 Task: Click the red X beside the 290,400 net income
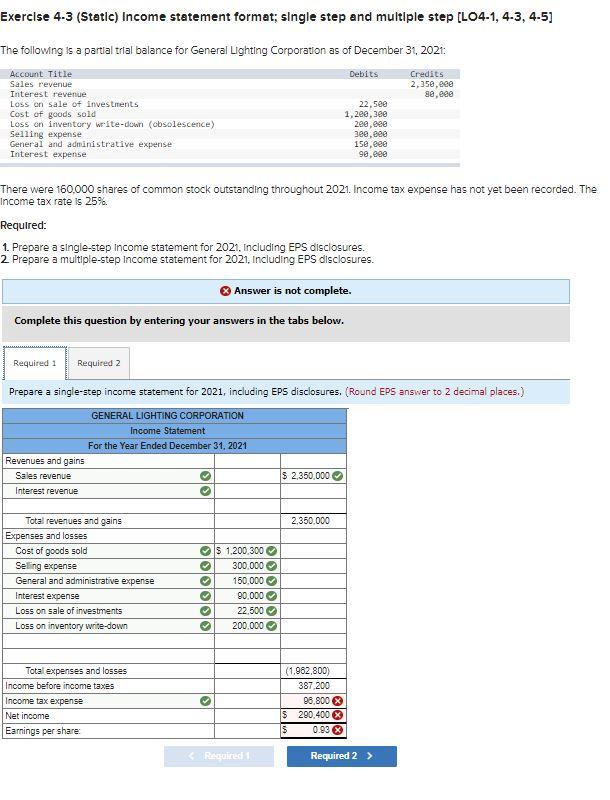tap(337, 716)
